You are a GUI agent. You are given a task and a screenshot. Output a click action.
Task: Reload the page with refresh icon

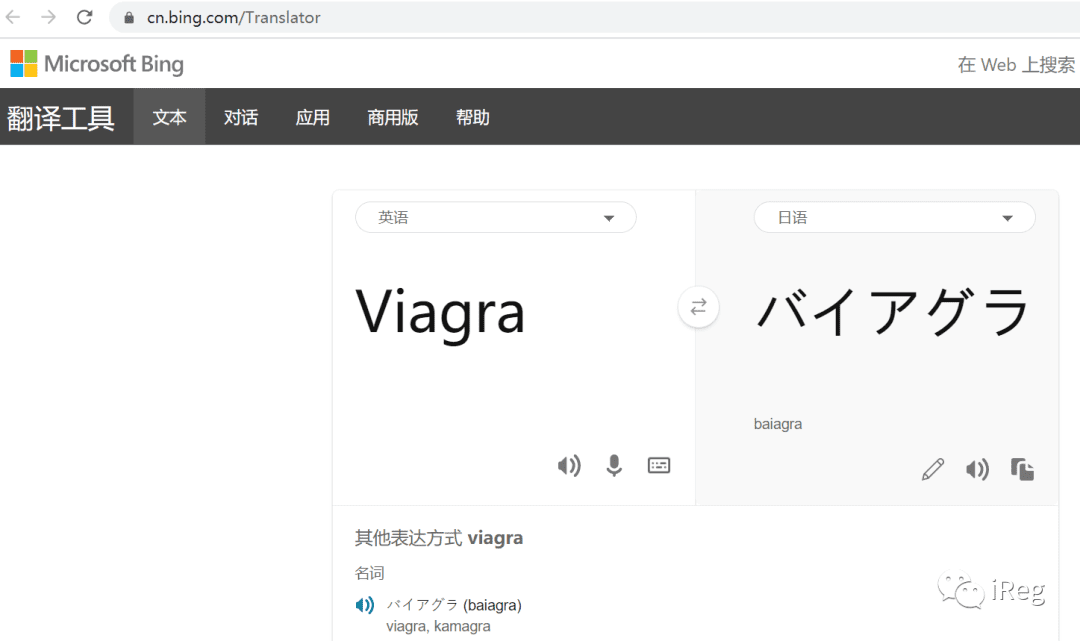[x=84, y=17]
